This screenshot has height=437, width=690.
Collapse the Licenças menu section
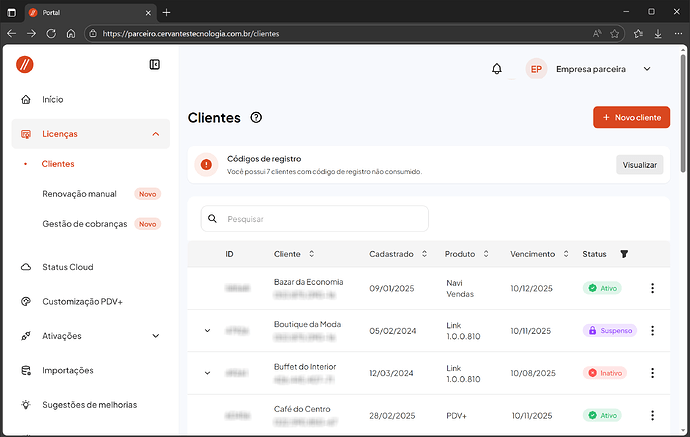coord(155,133)
